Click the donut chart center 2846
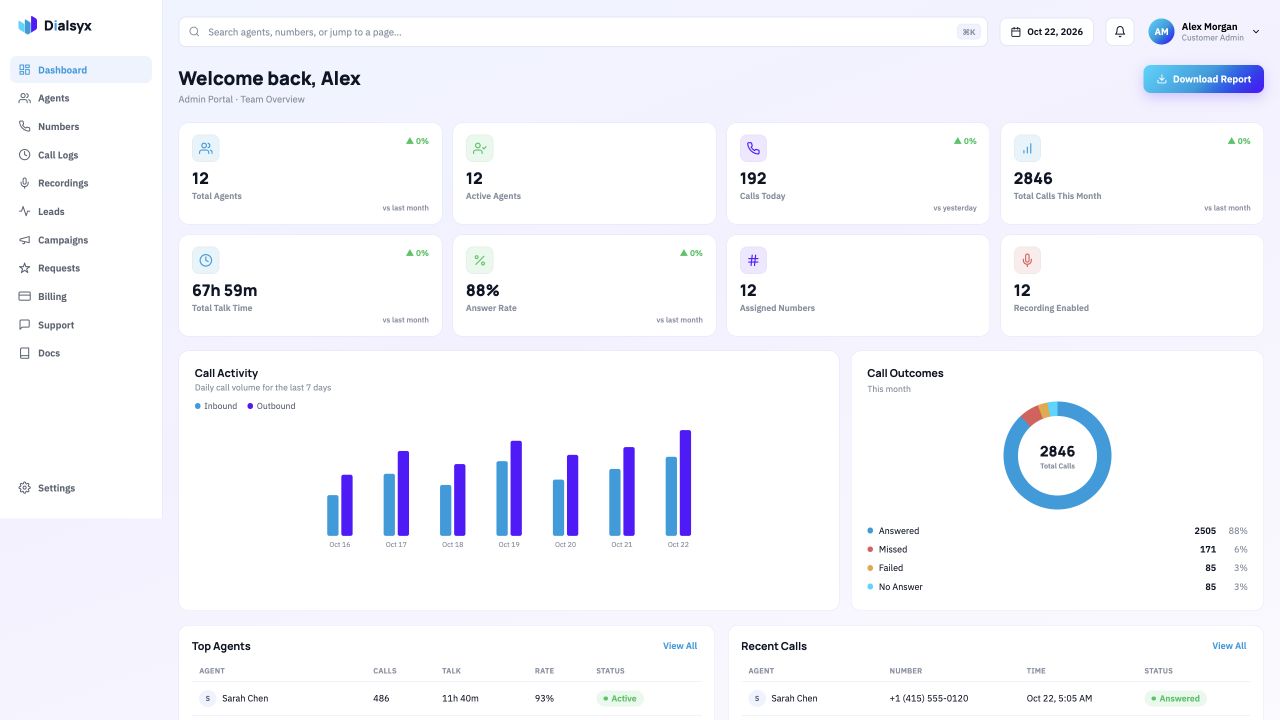The width and height of the screenshot is (1280, 720). [1057, 451]
